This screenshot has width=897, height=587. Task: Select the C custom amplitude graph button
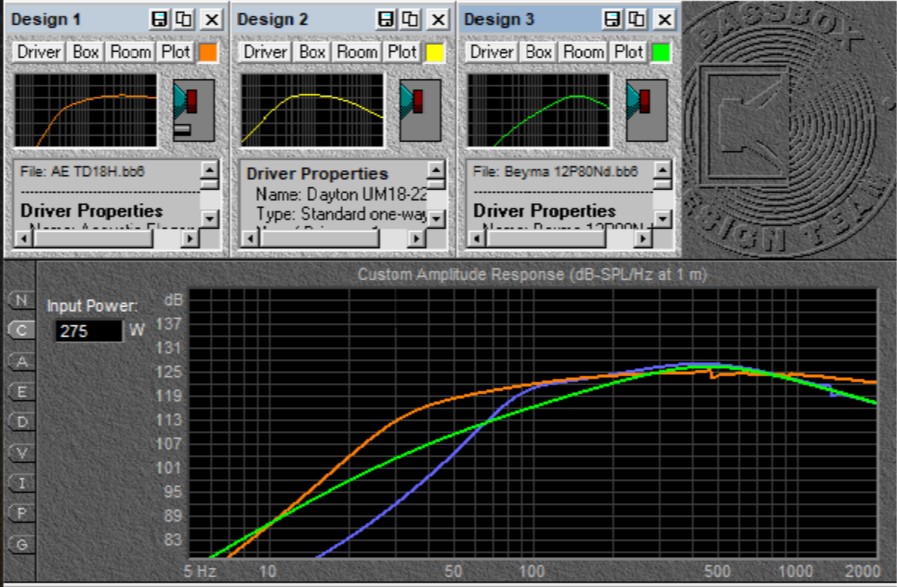tap(22, 330)
